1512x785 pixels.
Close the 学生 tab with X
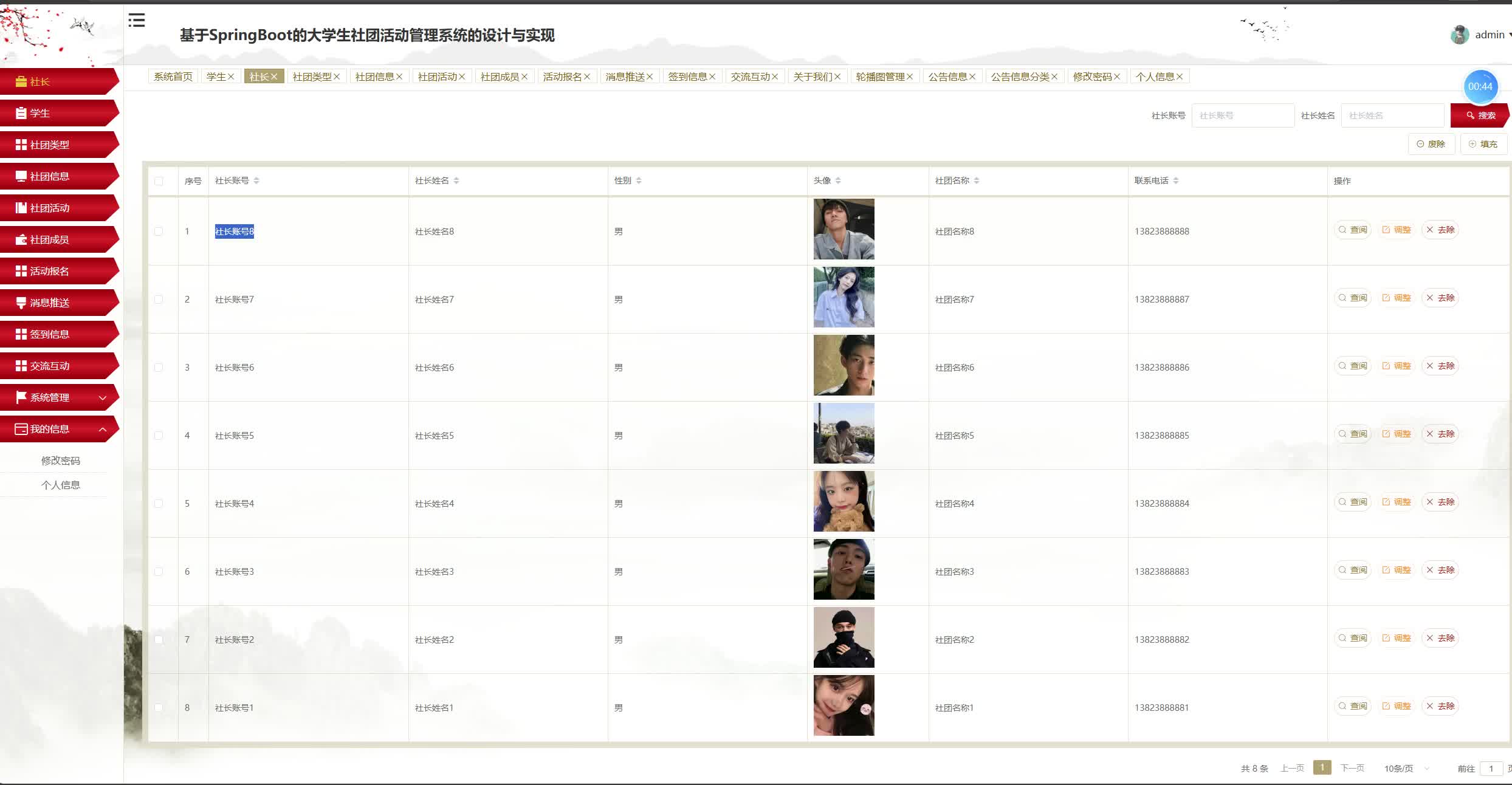[x=231, y=77]
